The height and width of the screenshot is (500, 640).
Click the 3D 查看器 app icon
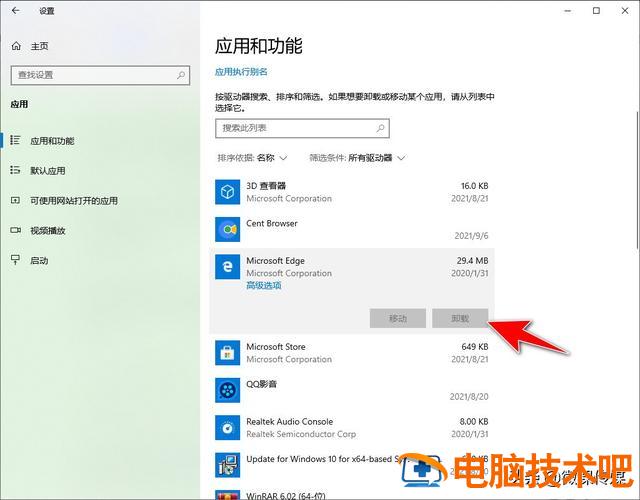227,192
